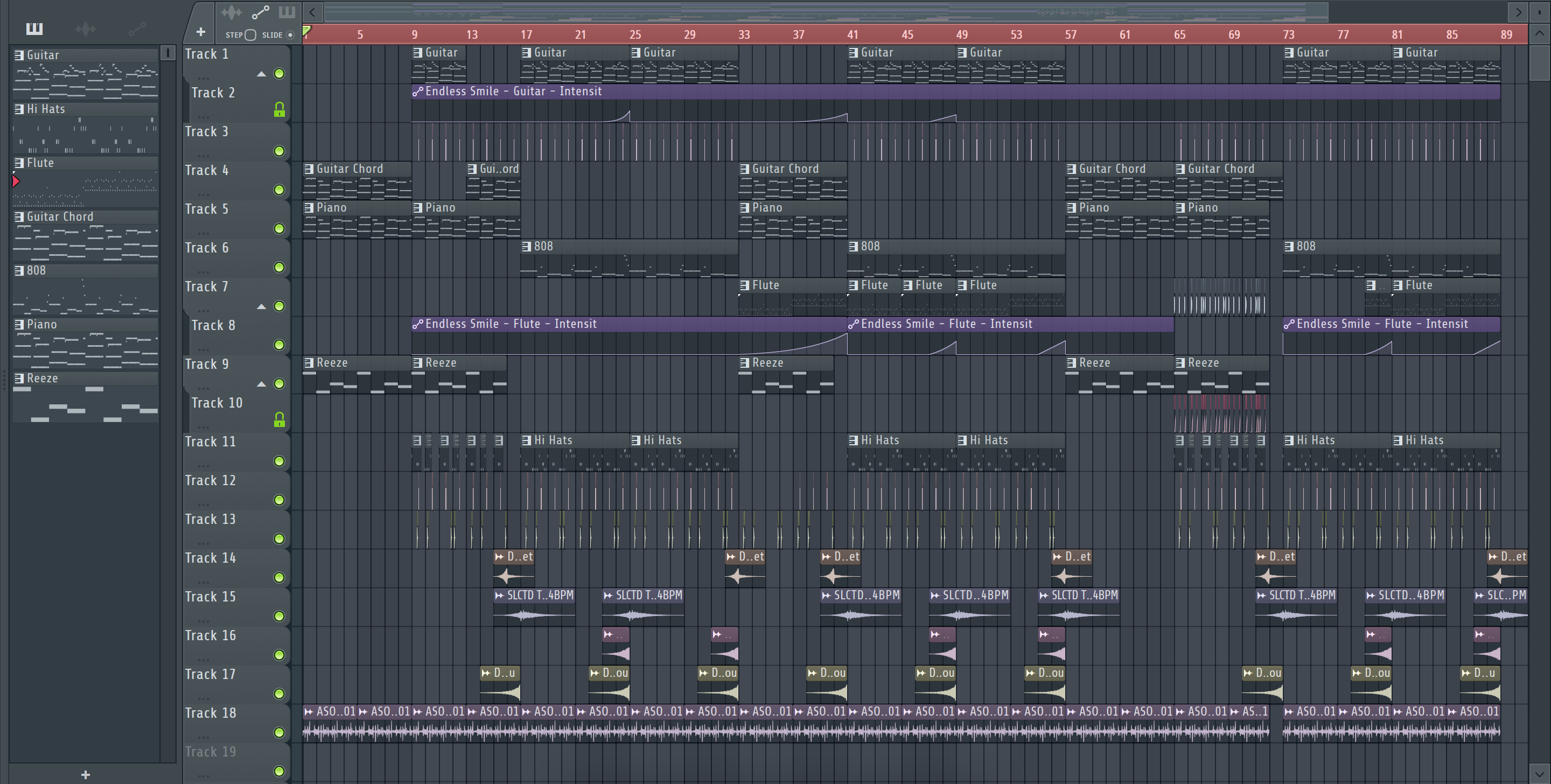Click the lock icon on Track 2
1551x784 pixels.
(279, 110)
